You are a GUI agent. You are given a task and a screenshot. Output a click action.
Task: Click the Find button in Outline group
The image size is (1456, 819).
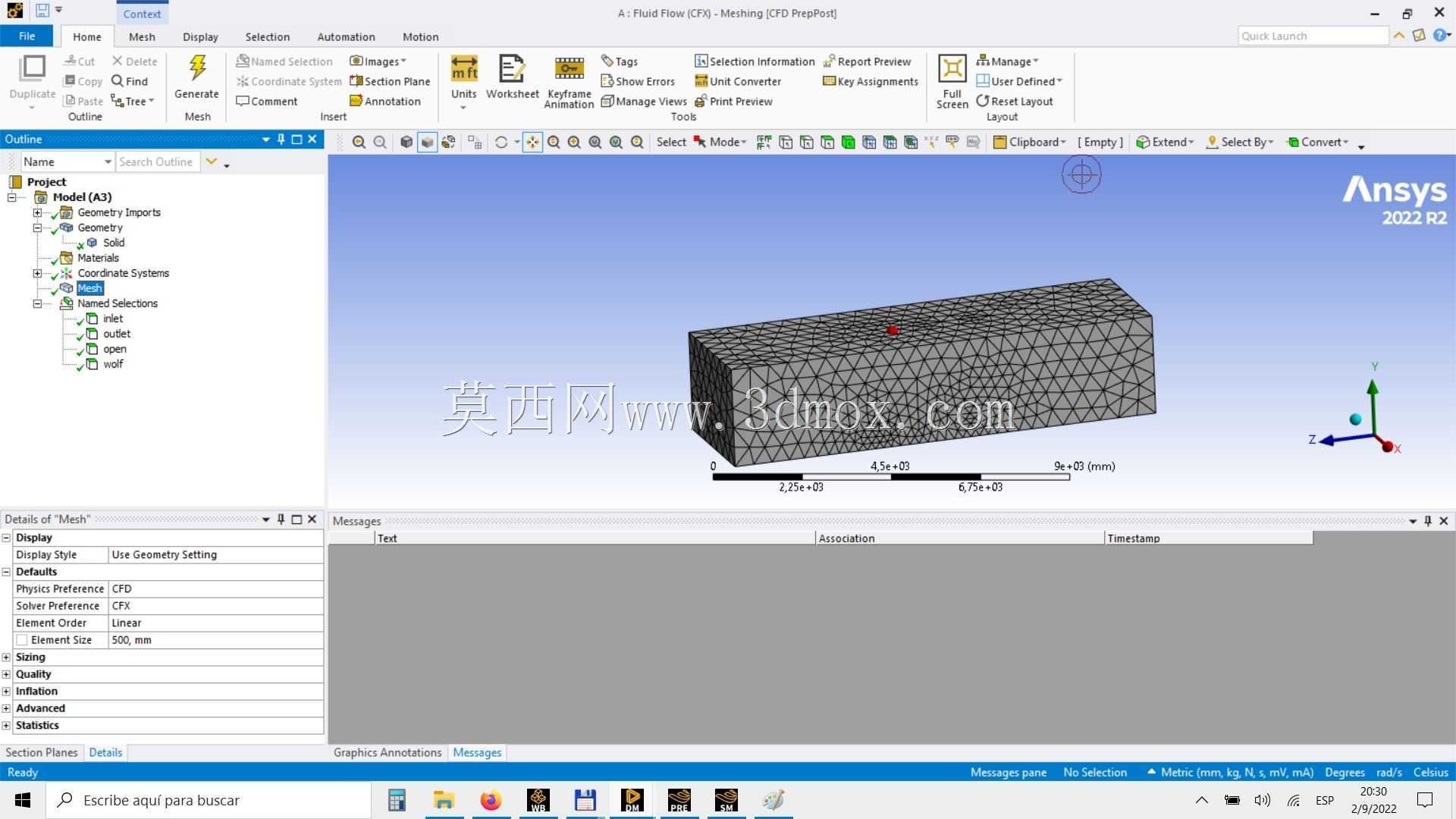(130, 81)
